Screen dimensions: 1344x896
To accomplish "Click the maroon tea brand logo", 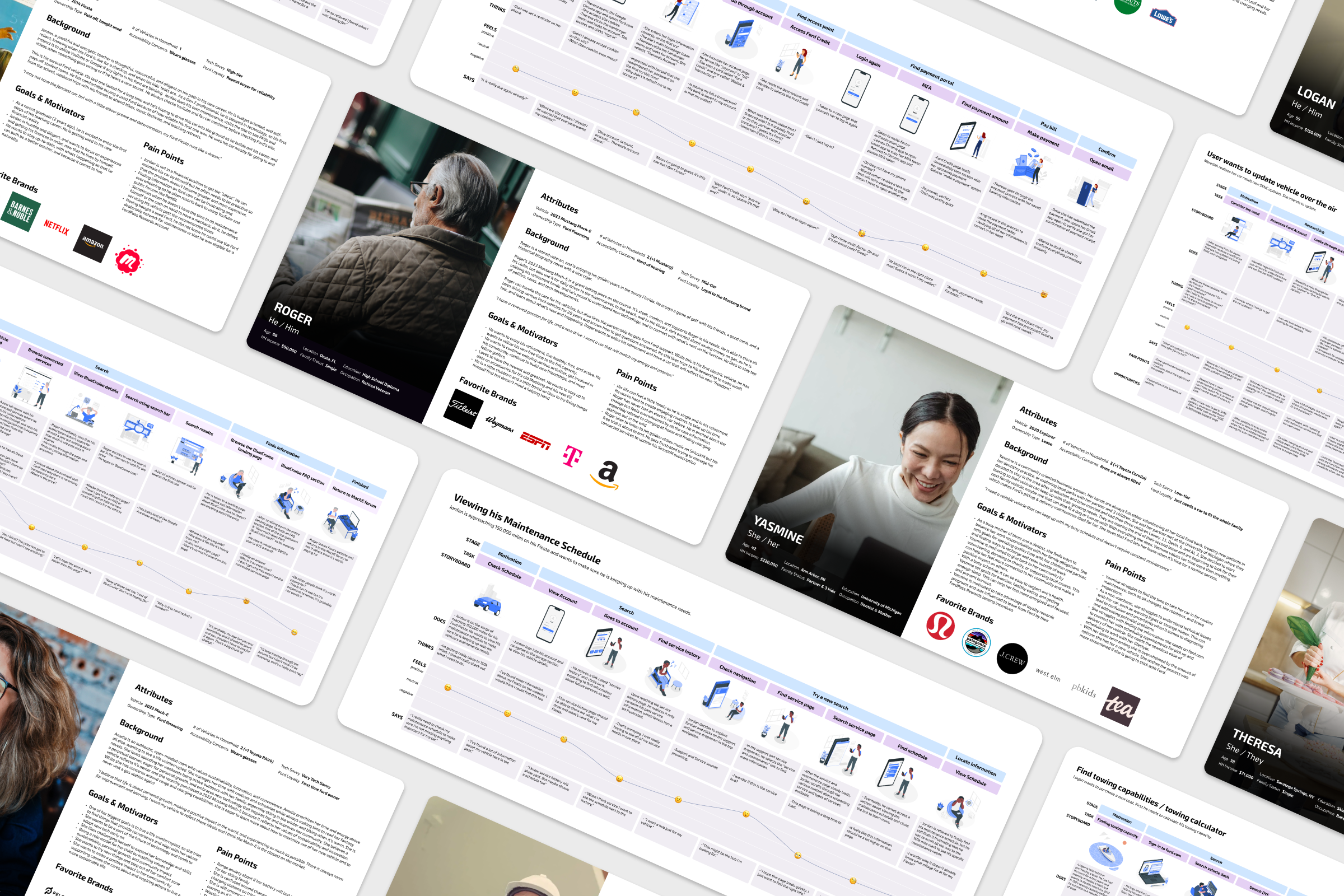I will point(1119,707).
